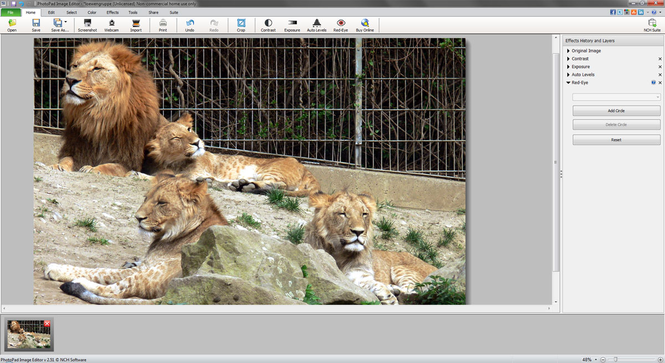
Task: Switch to the Select tab
Action: point(72,12)
